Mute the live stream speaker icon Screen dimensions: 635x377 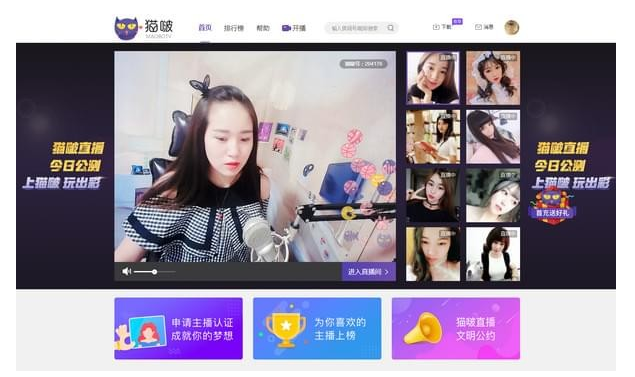click(126, 271)
